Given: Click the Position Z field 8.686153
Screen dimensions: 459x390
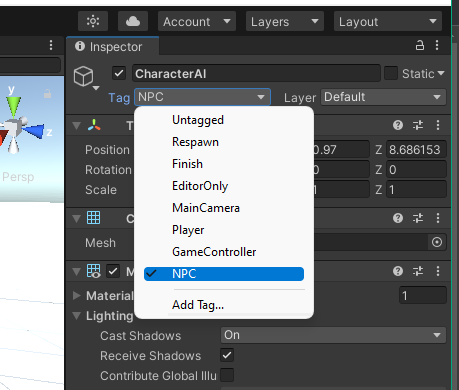Looking at the screenshot, I should [416, 150].
